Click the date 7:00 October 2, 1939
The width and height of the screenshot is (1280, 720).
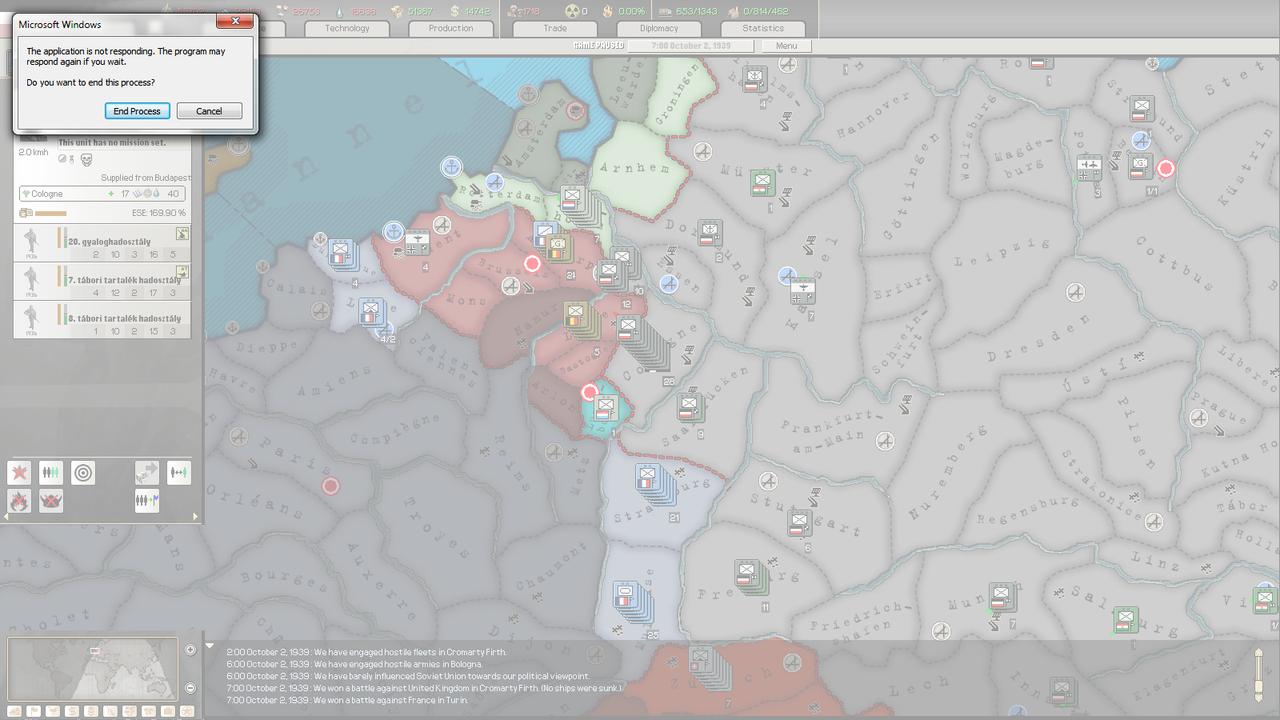(x=692, y=46)
